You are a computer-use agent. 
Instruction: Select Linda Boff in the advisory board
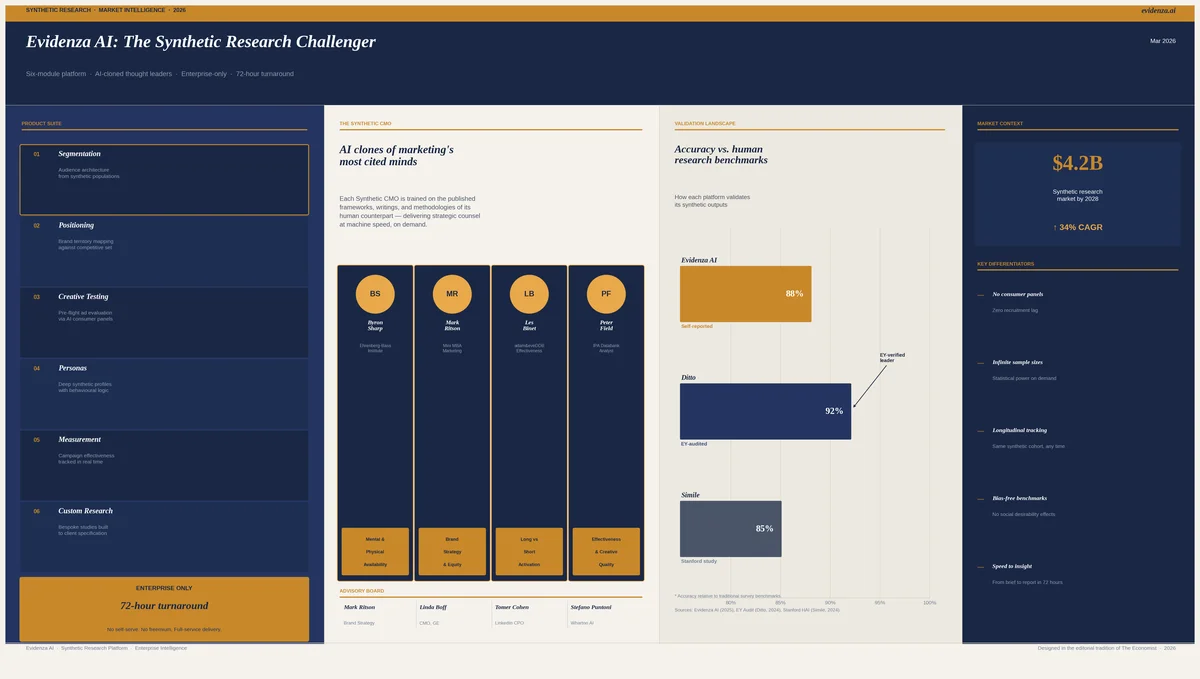point(433,607)
